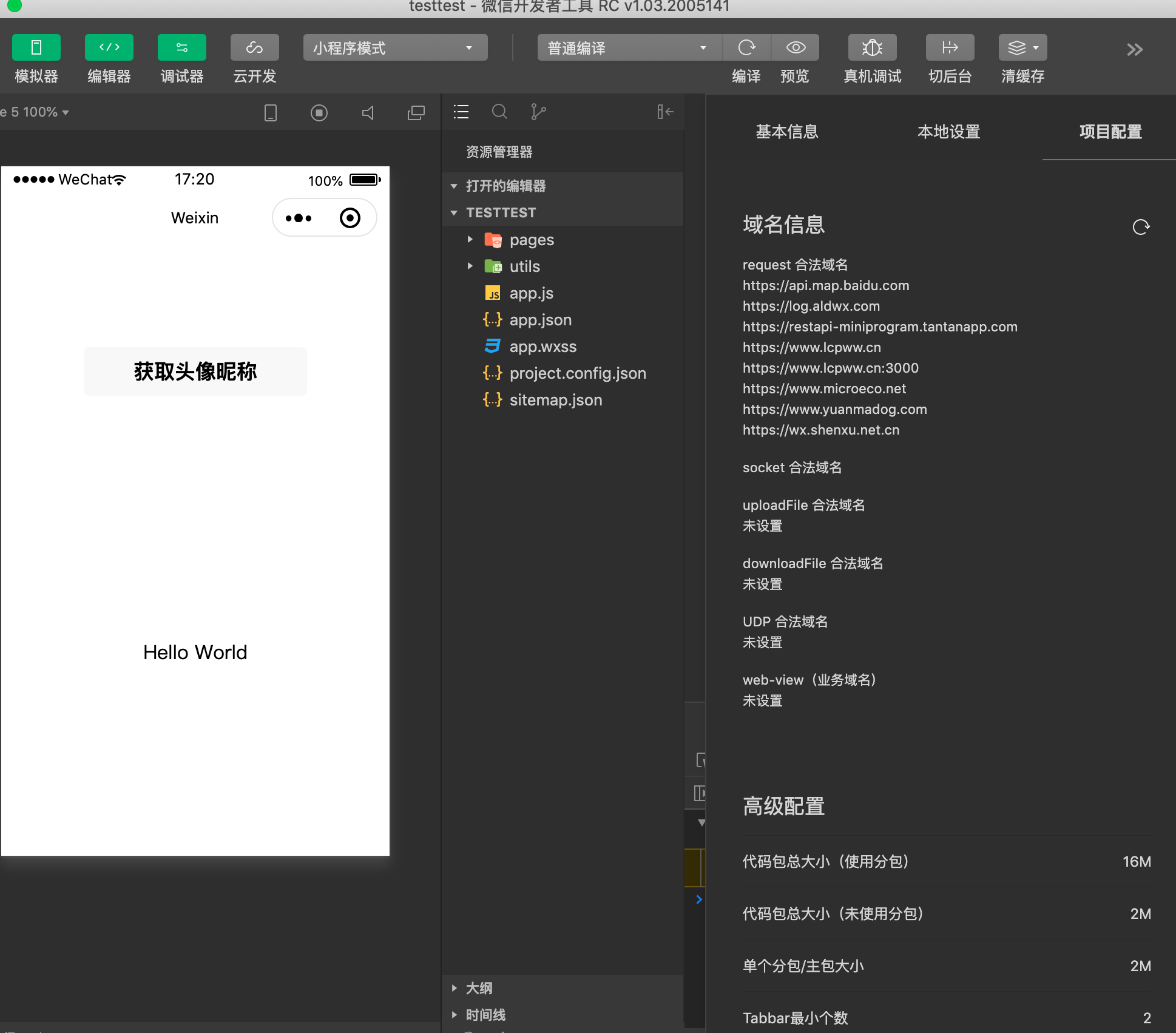Switch to 基本信息 tab
The height and width of the screenshot is (1033, 1176).
[x=786, y=132]
